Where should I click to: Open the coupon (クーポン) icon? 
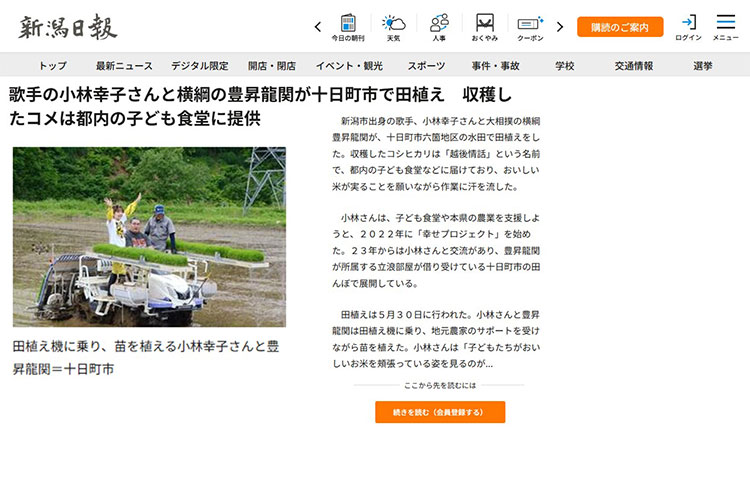[530, 27]
